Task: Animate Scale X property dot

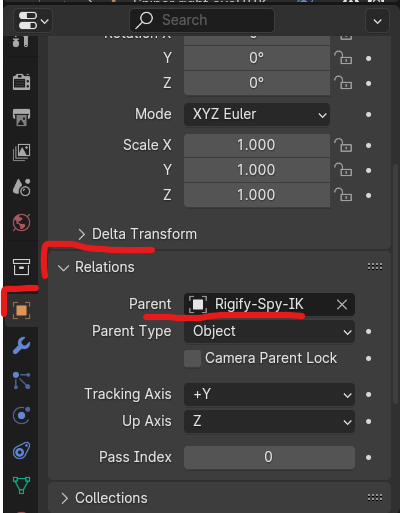Action: coord(368,146)
